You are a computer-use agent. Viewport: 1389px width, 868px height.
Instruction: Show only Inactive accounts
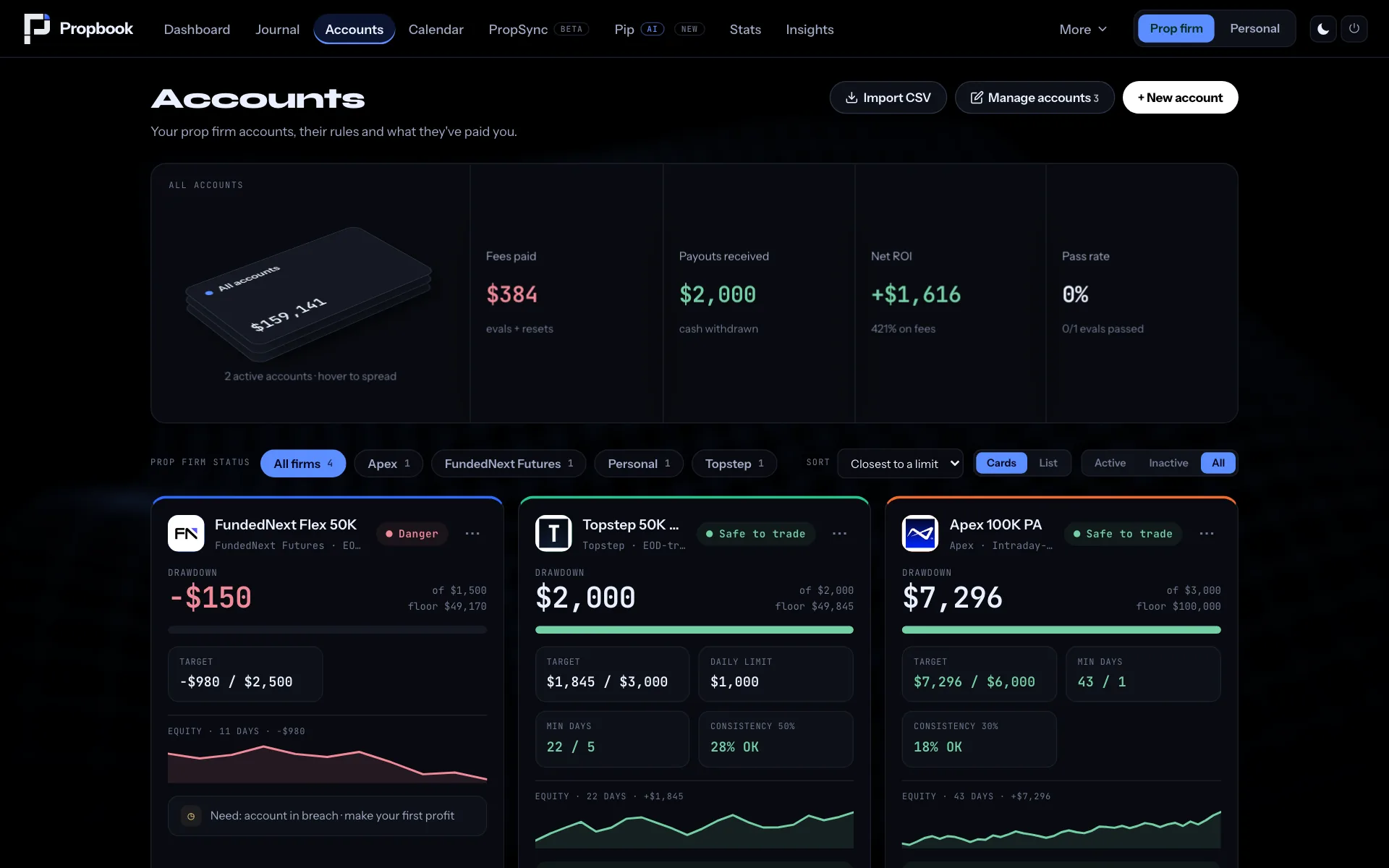pos(1168,463)
